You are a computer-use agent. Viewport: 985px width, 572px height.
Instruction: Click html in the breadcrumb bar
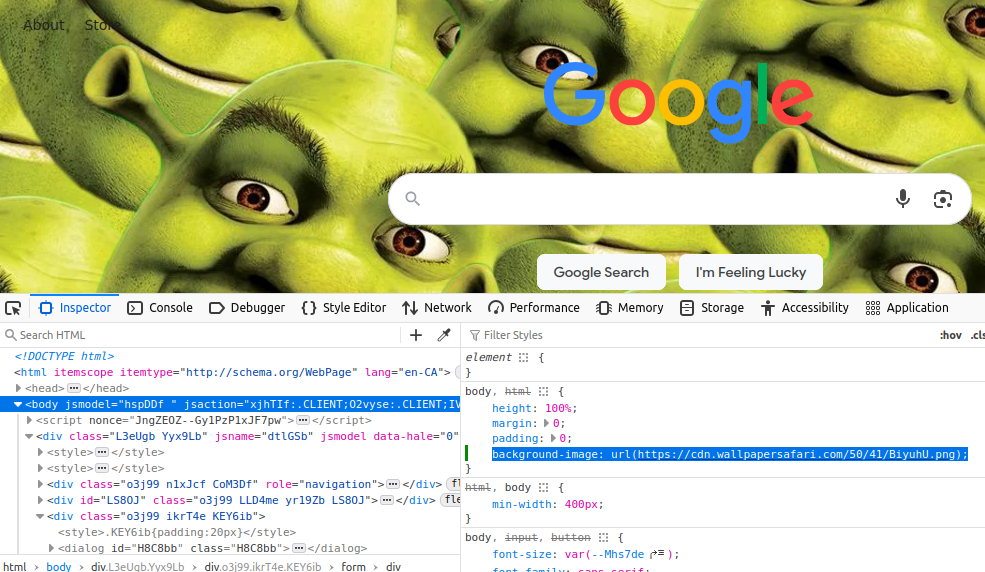14,566
